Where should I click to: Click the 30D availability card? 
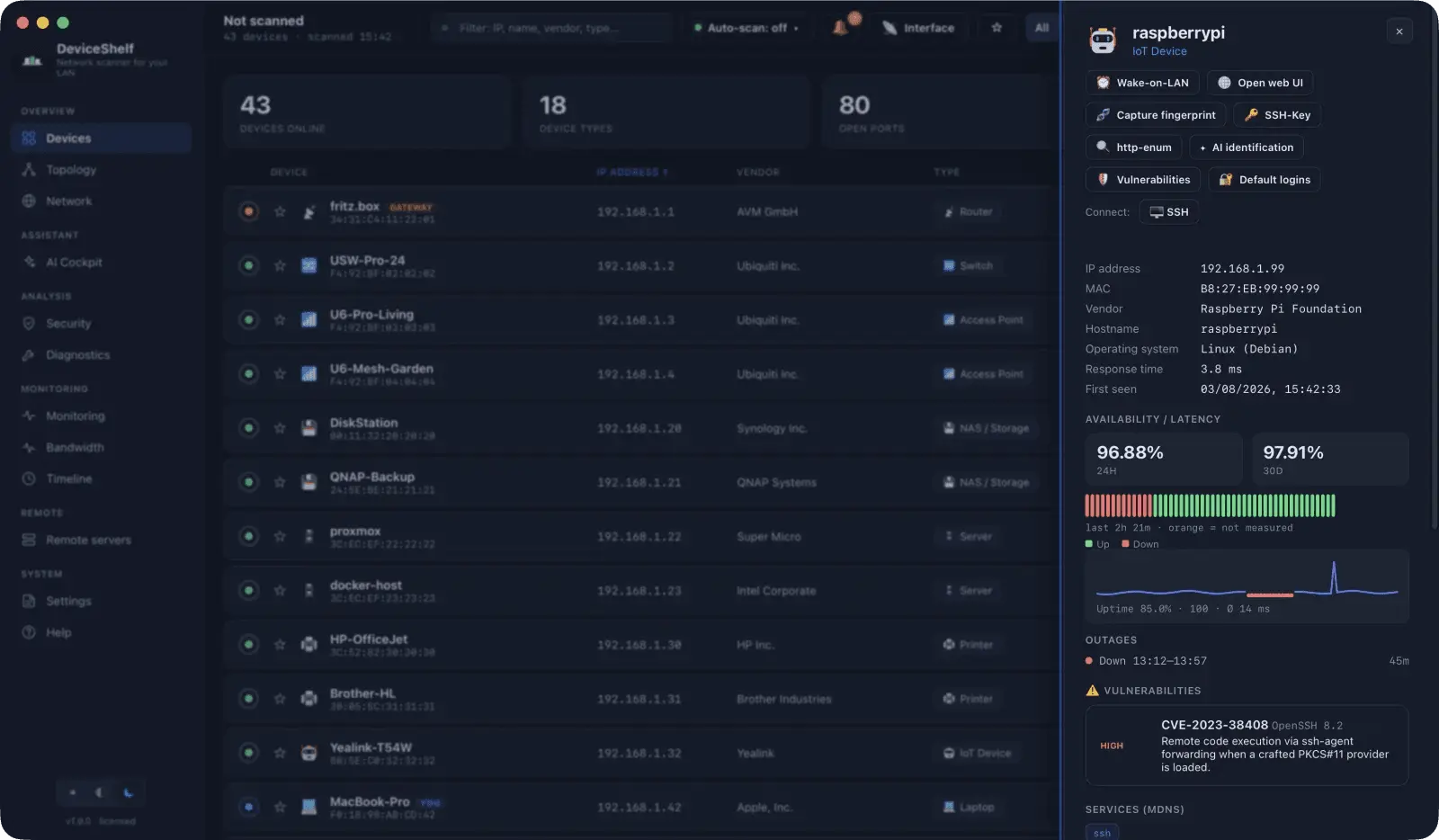pyautogui.click(x=1330, y=460)
